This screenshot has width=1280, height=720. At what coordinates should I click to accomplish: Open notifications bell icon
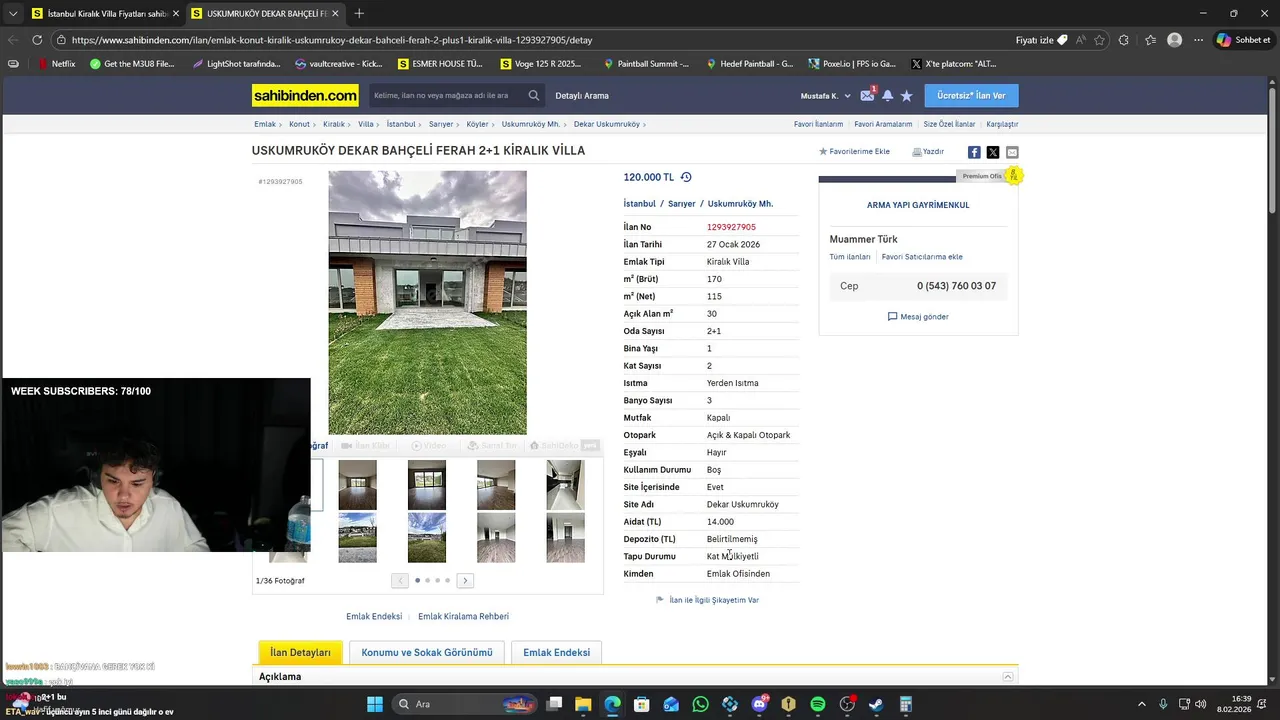pos(887,96)
